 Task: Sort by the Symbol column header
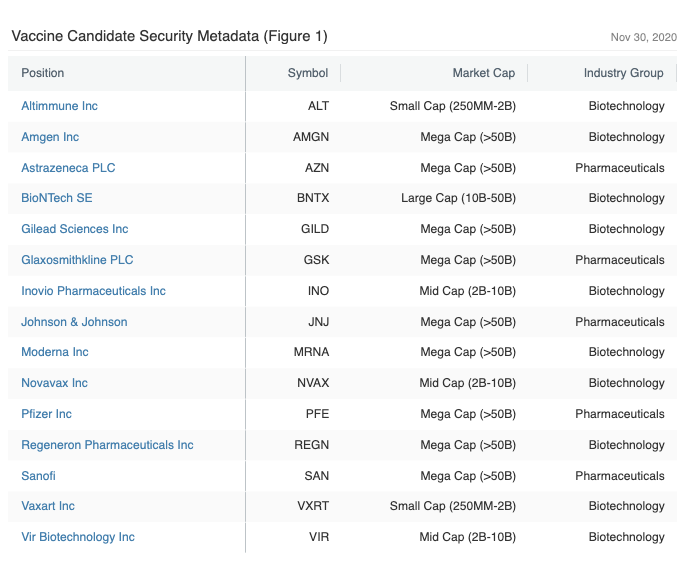point(307,73)
